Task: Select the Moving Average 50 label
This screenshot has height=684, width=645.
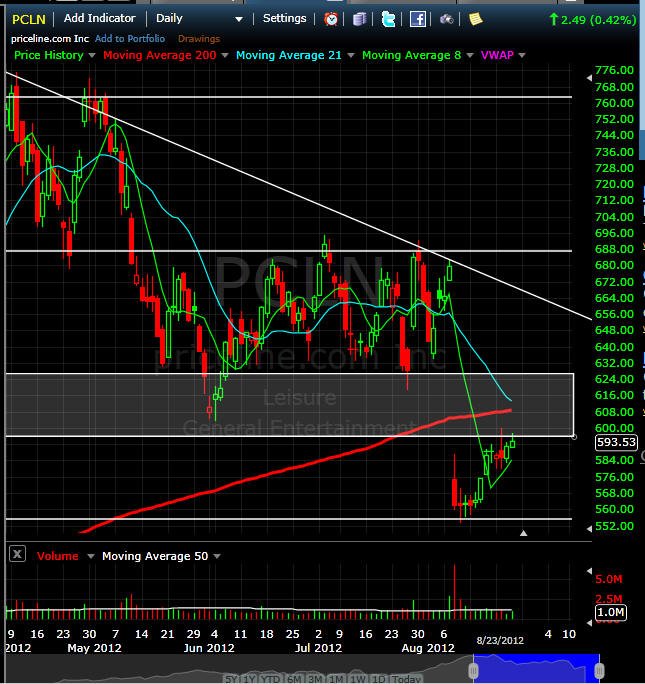Action: pos(155,556)
